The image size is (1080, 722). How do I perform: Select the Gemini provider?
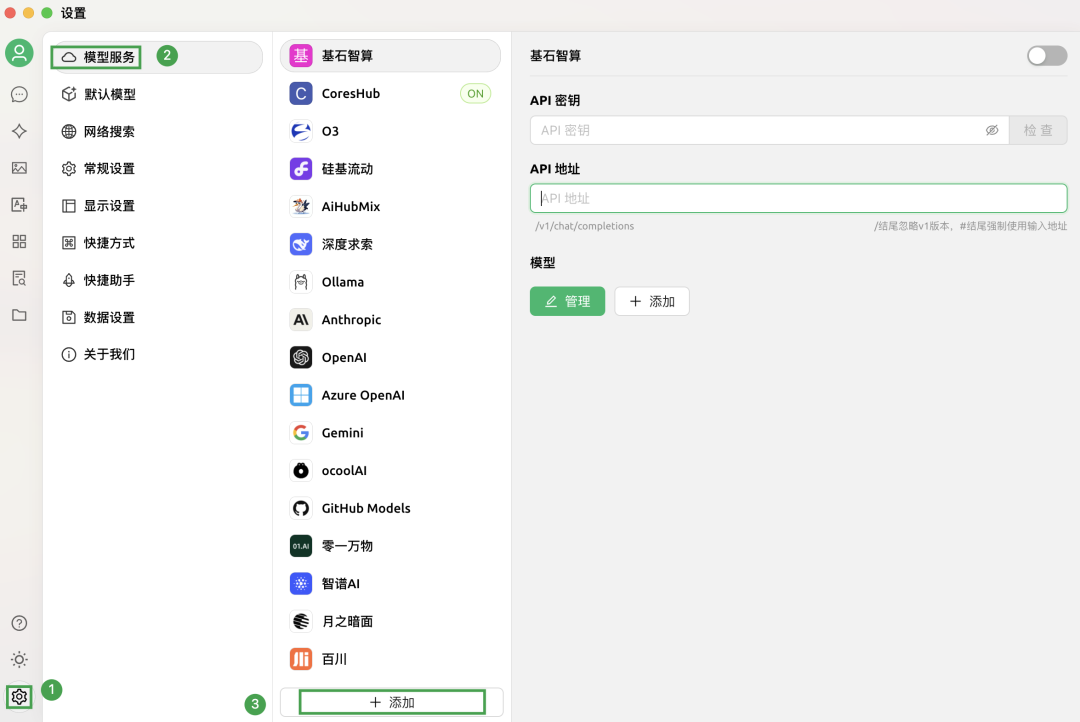(x=390, y=433)
